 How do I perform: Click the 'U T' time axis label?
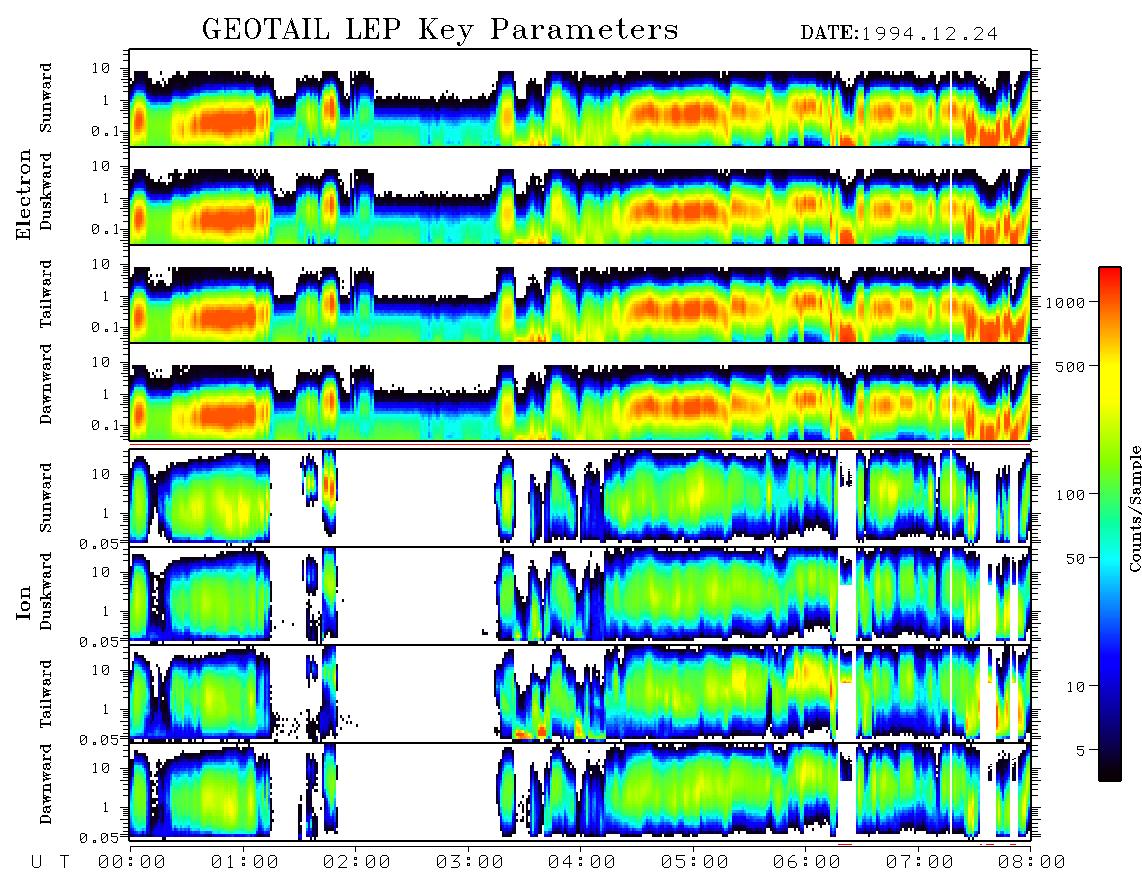tap(50, 863)
